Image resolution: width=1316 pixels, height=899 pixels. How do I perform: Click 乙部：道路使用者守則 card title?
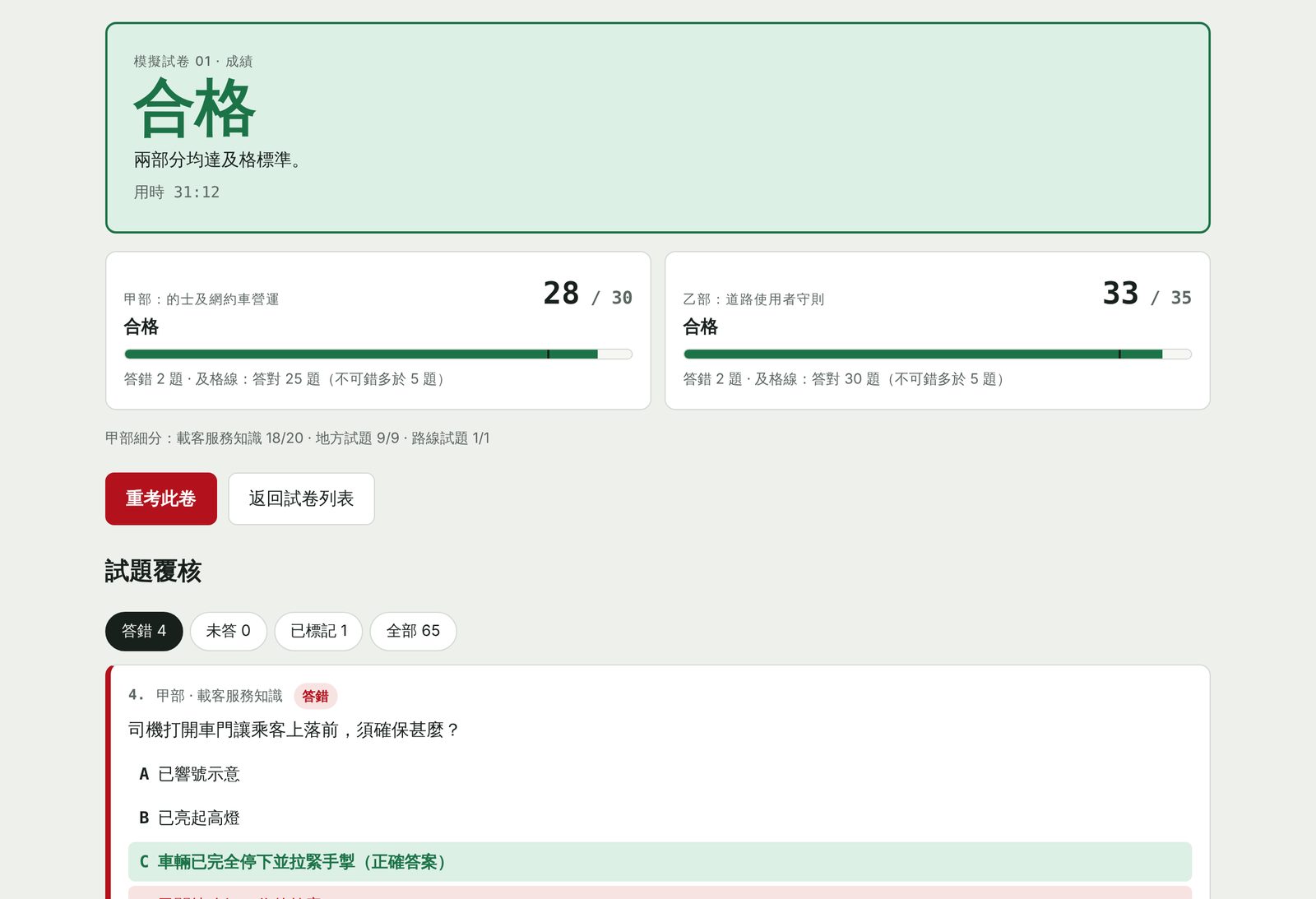[x=753, y=299]
